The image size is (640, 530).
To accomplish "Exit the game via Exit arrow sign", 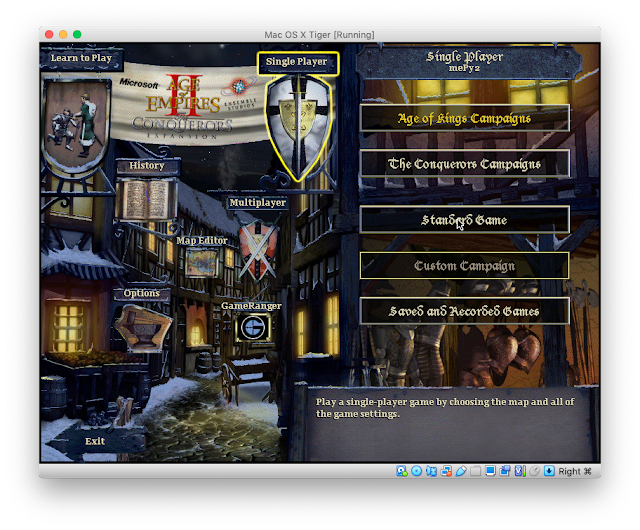I will 95,441.
